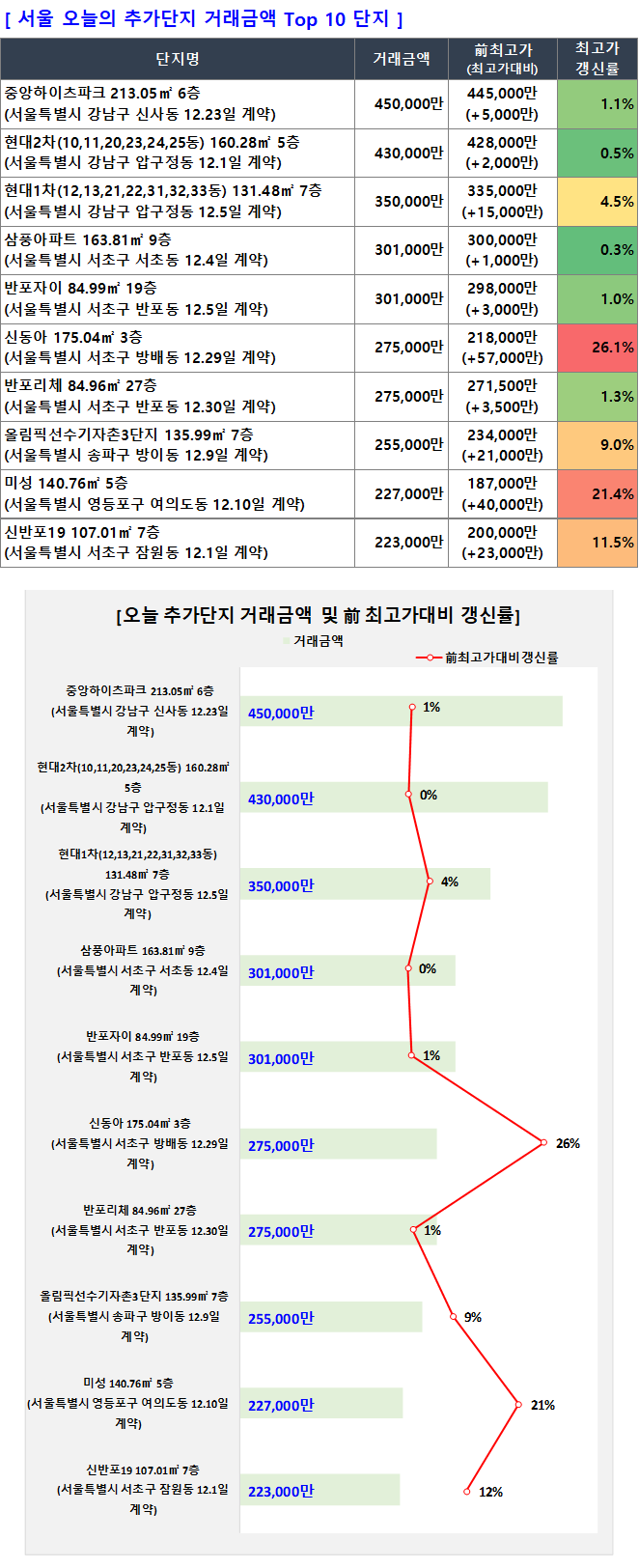The image size is (639, 1568).
Task: Click '428,000만 (+2,000만)' table cell
Action: (x=503, y=153)
